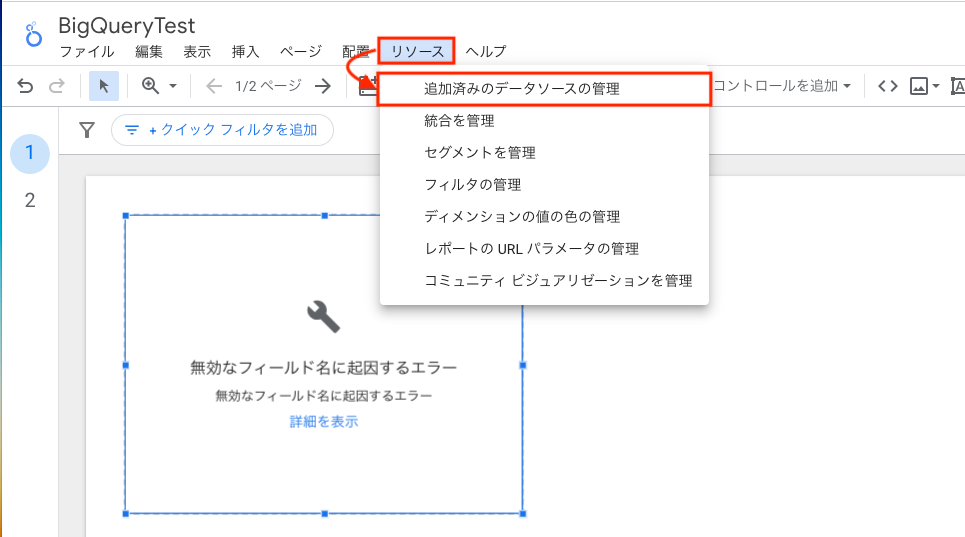The height and width of the screenshot is (537, 965).
Task: Click the insert image icon
Action: (919, 86)
